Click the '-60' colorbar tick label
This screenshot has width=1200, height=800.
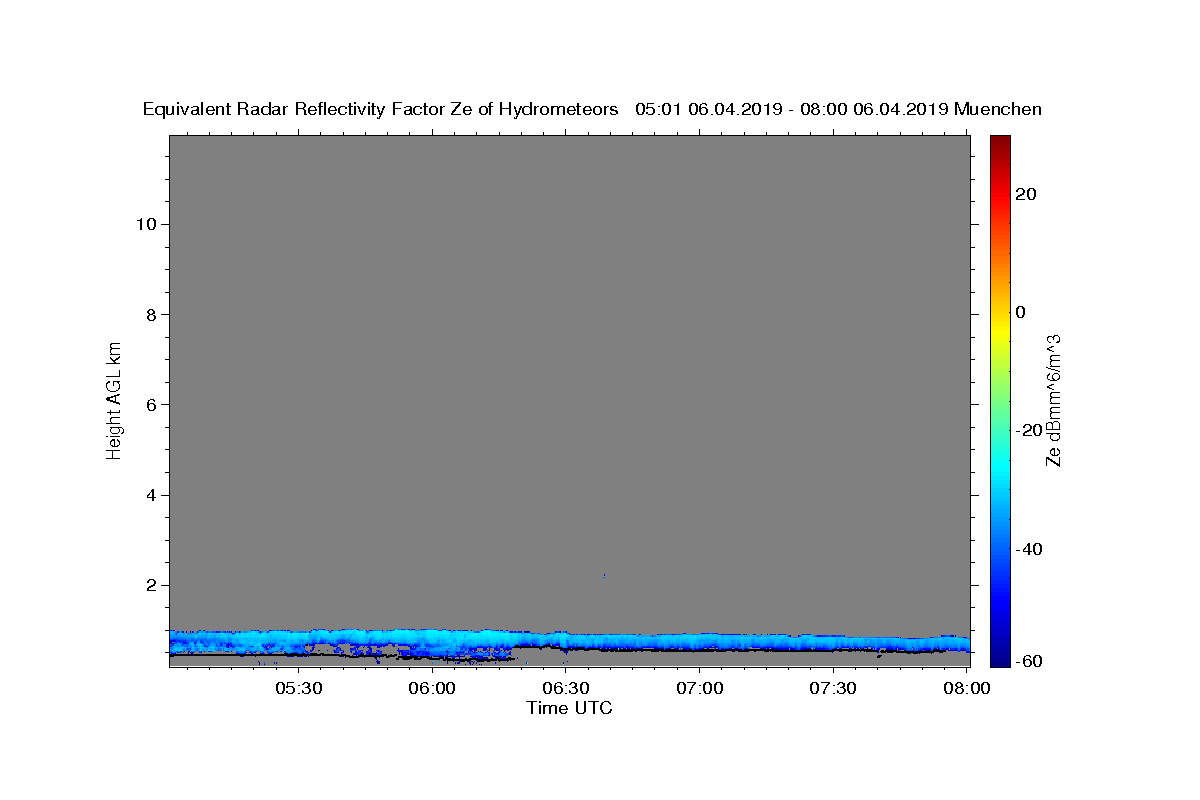coord(1030,661)
